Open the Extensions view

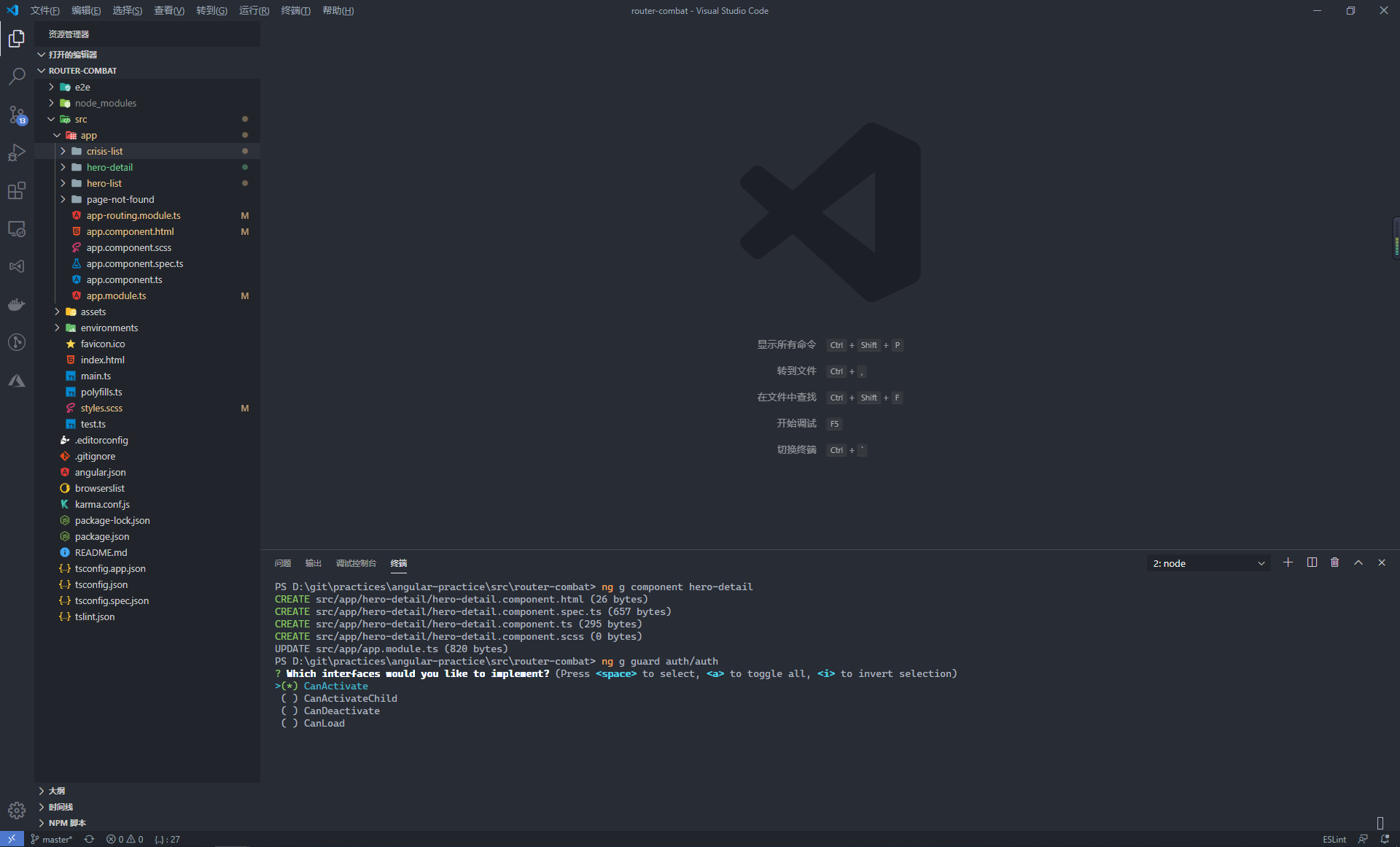[x=17, y=190]
